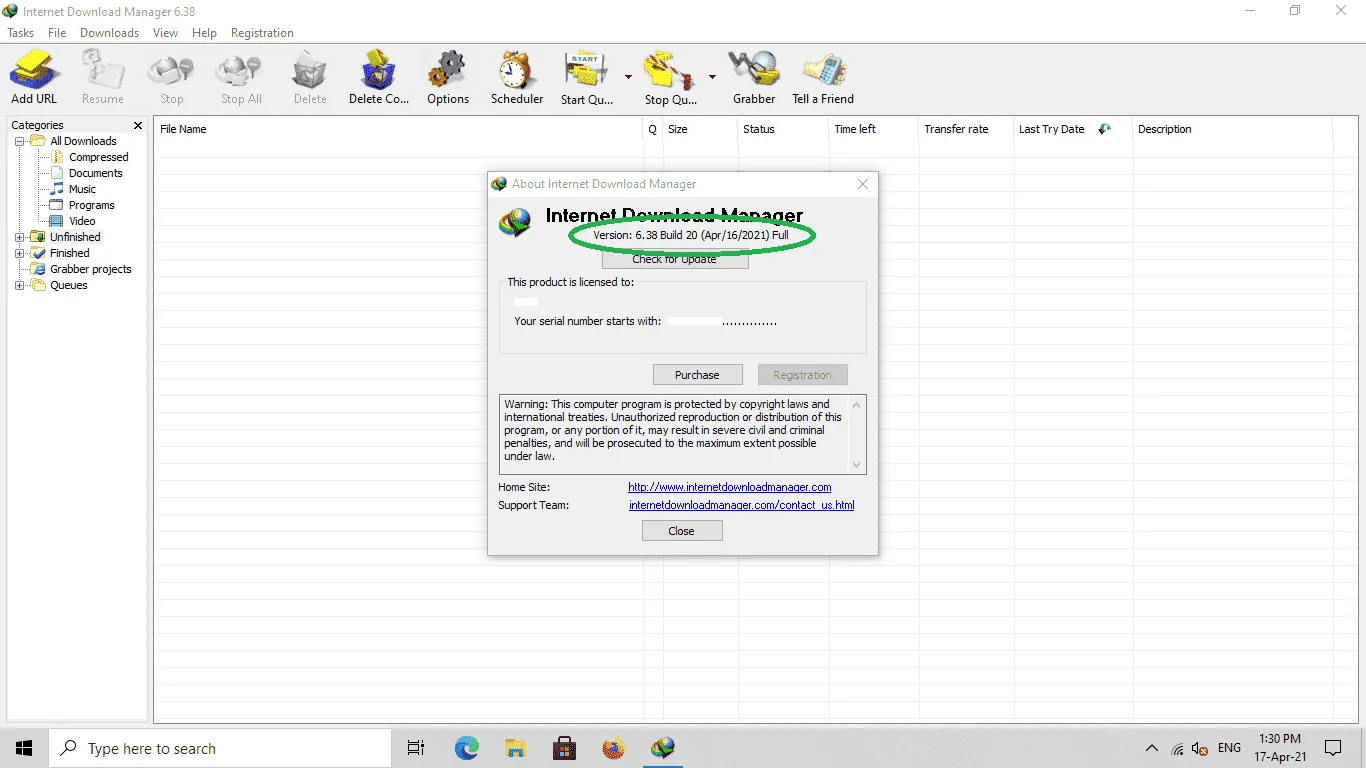This screenshot has width=1366, height=768.
Task: Open the Scheduler from the toolbar
Action: click(517, 78)
